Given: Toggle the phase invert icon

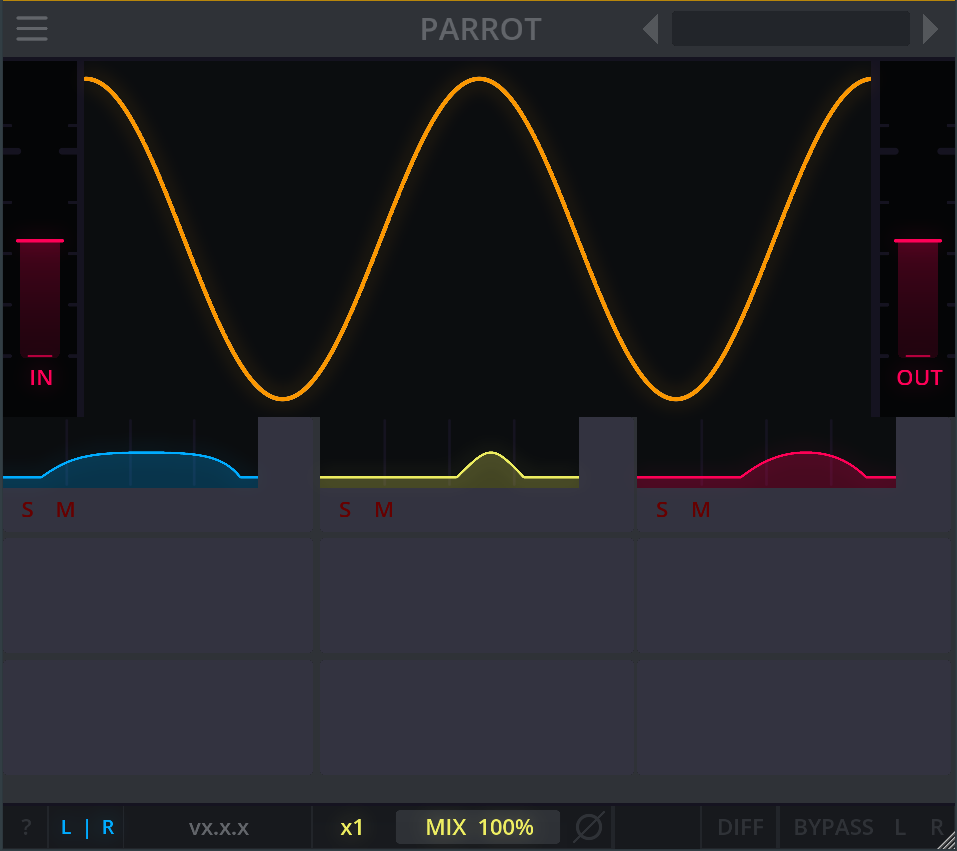Looking at the screenshot, I should [589, 827].
